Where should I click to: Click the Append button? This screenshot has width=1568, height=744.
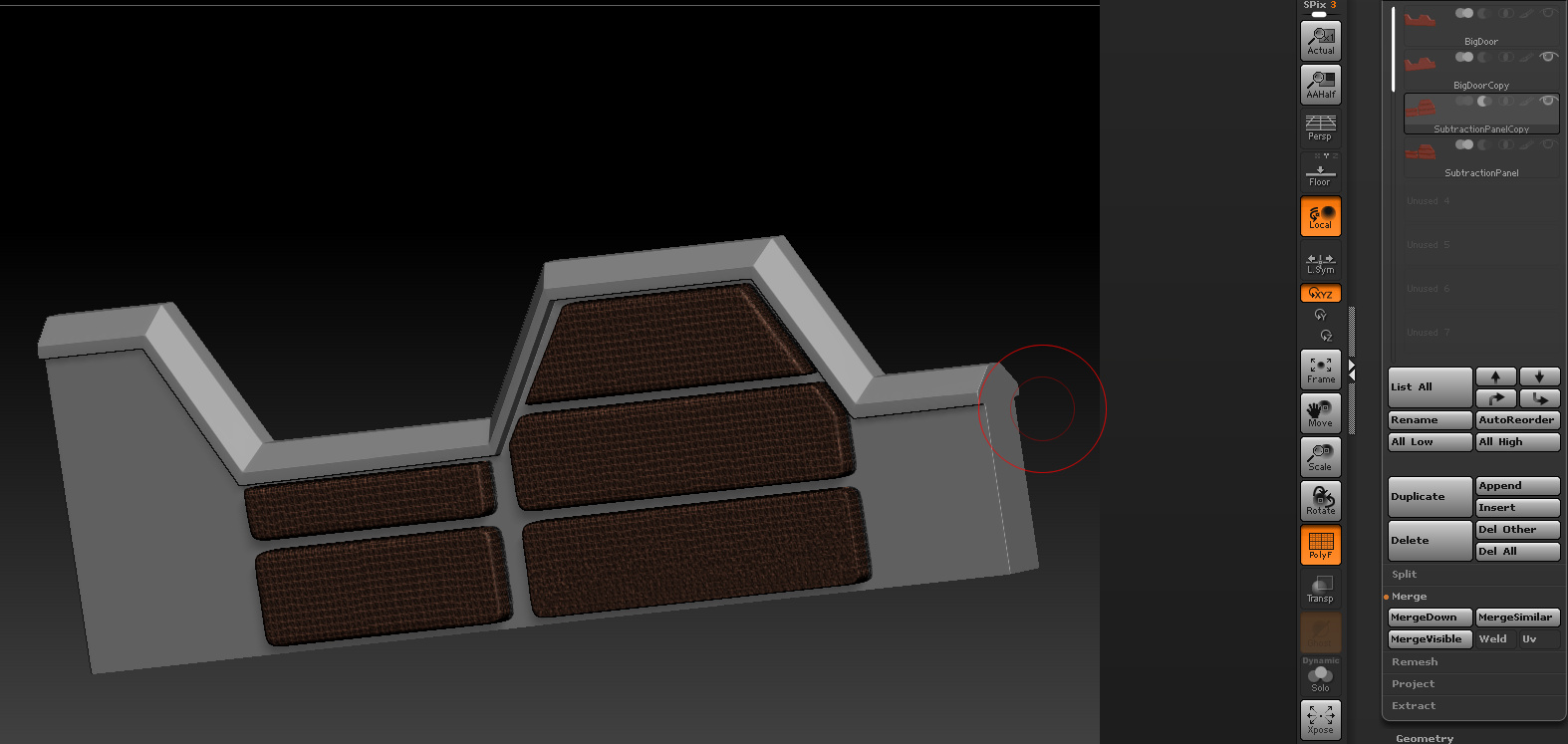point(1517,486)
